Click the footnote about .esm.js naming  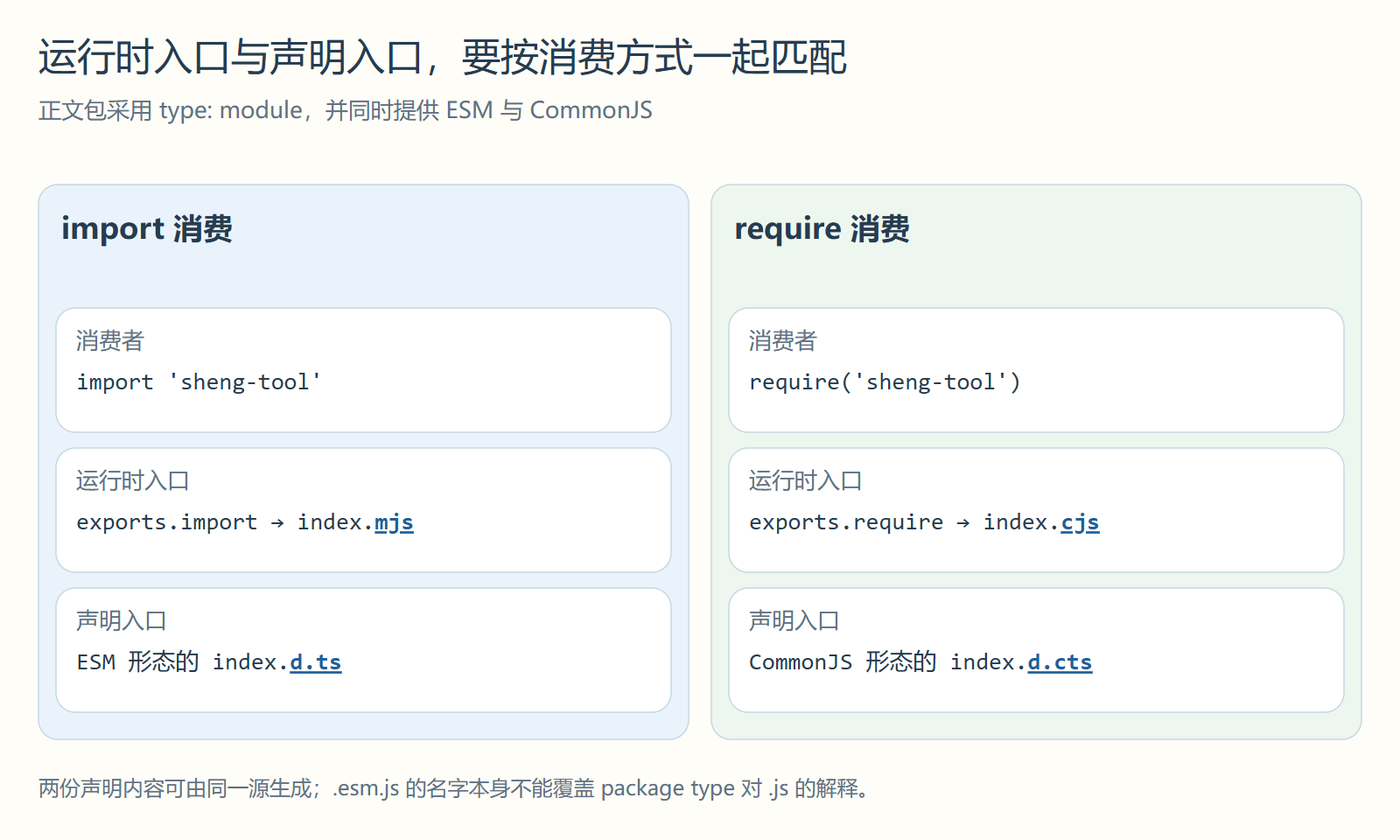pyautogui.click(x=453, y=788)
